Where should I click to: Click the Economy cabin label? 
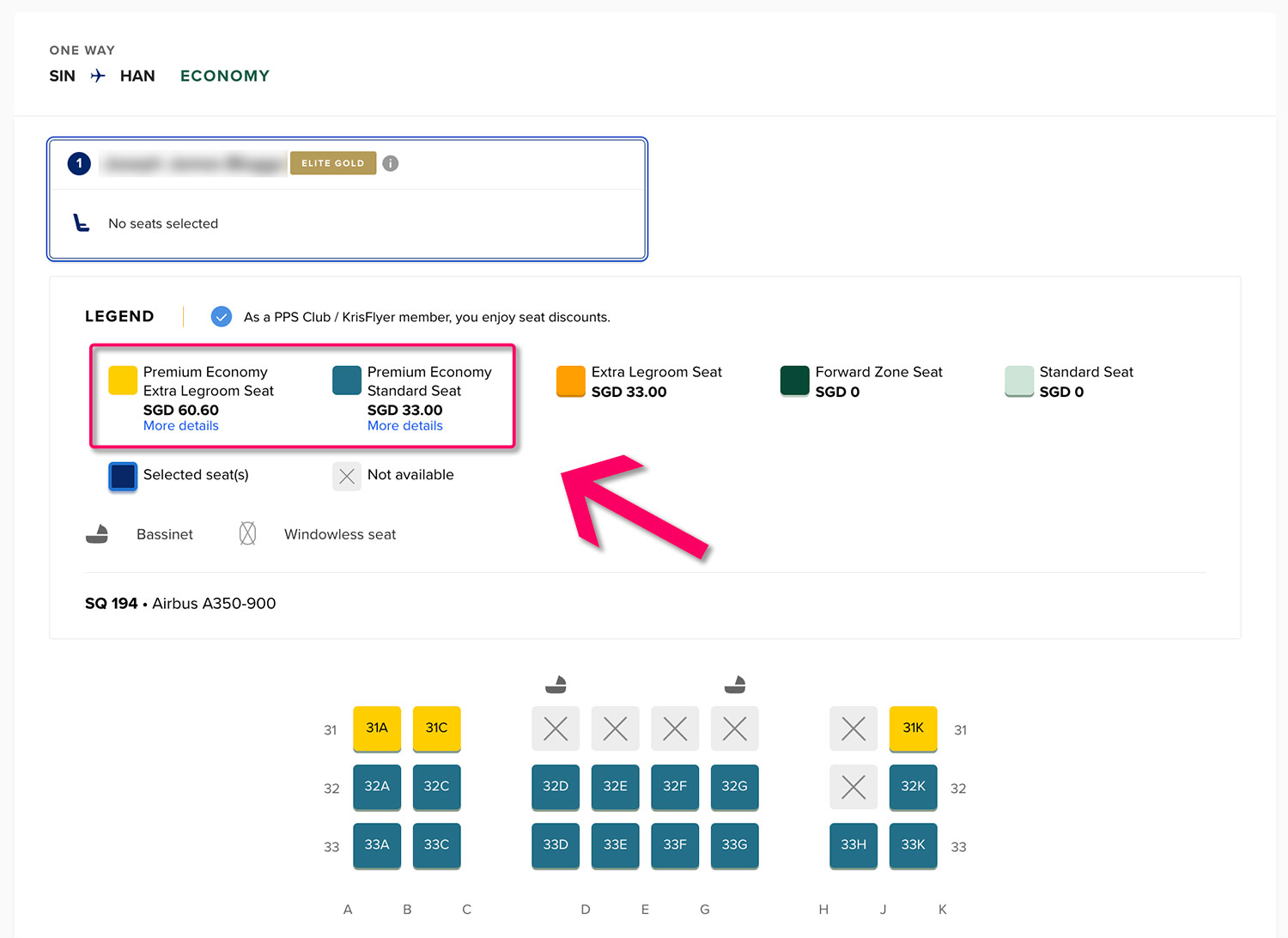click(x=225, y=76)
